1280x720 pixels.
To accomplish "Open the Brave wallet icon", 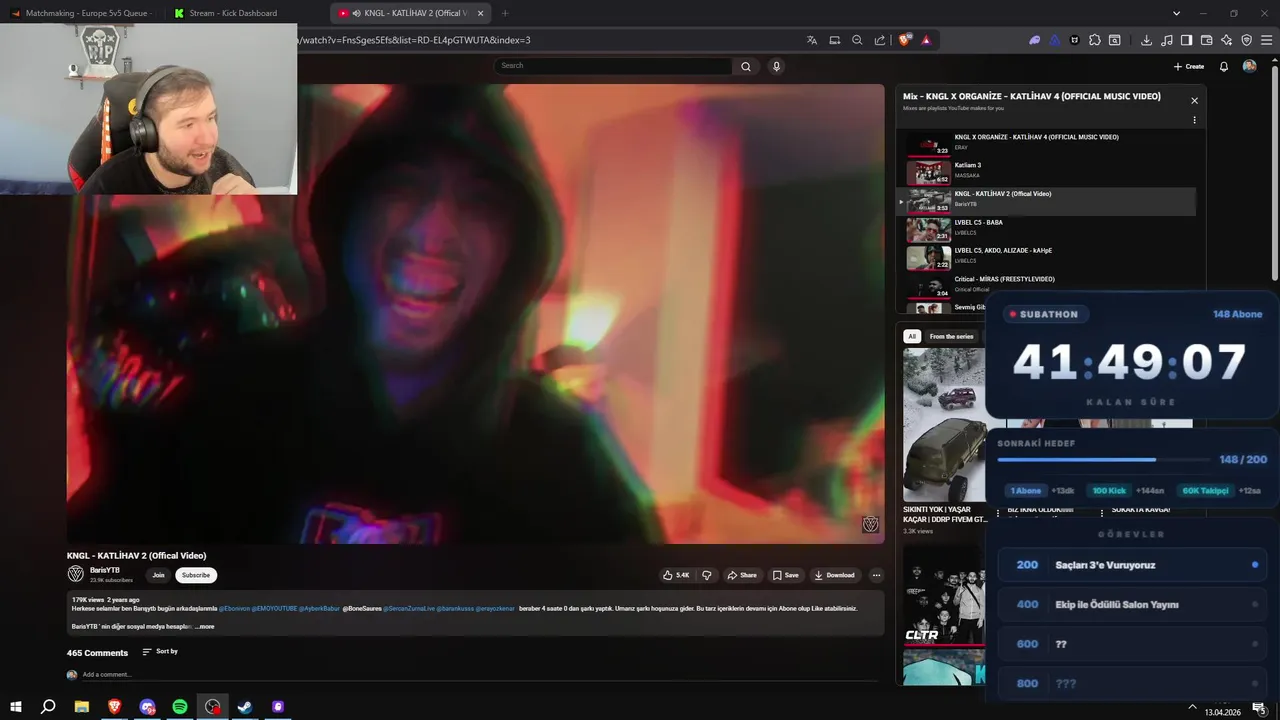I will click(1206, 40).
